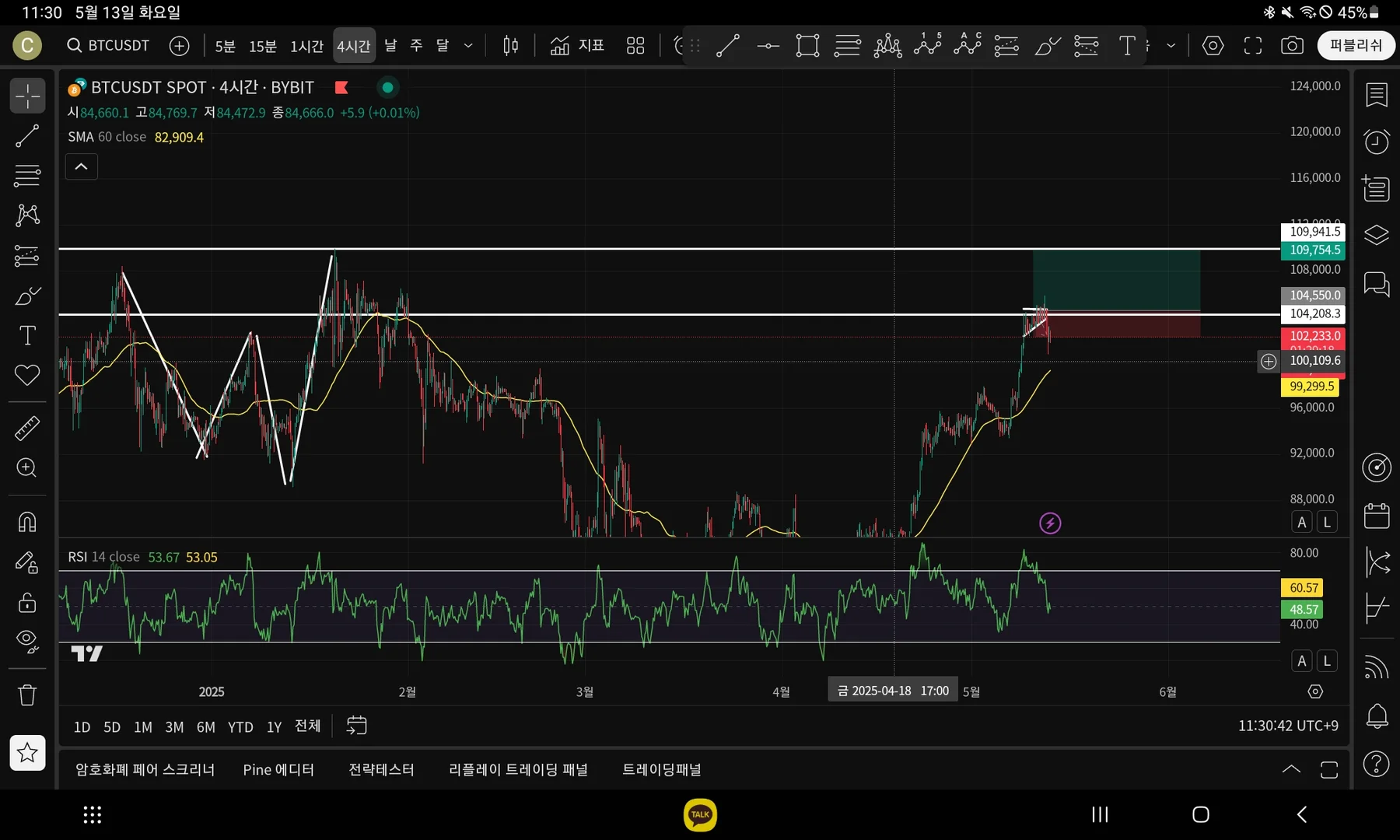
Task: Select the ruler measure tool
Action: [27, 428]
